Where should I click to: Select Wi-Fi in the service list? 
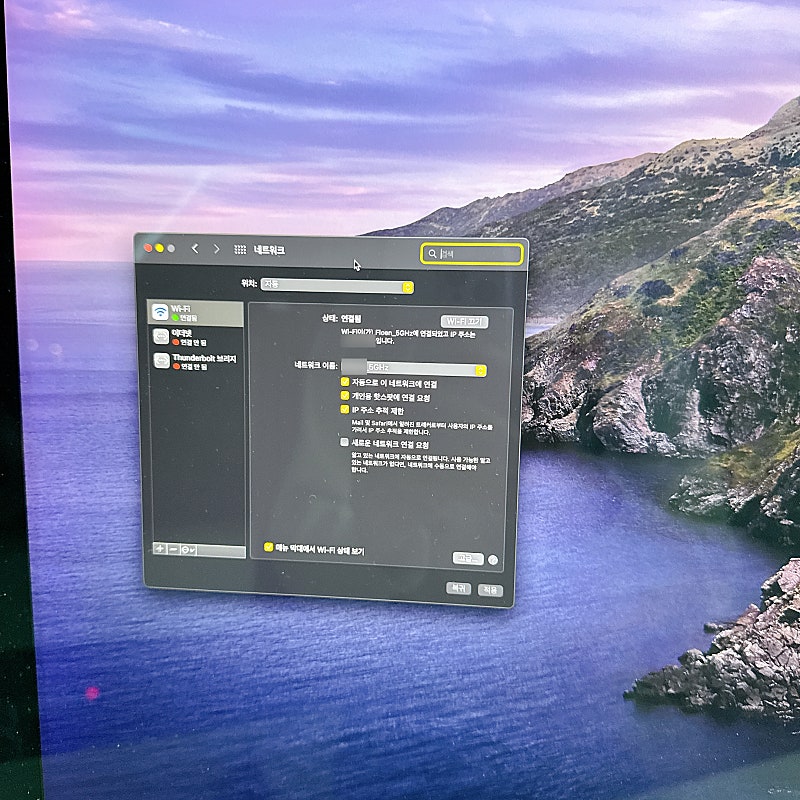tap(195, 312)
